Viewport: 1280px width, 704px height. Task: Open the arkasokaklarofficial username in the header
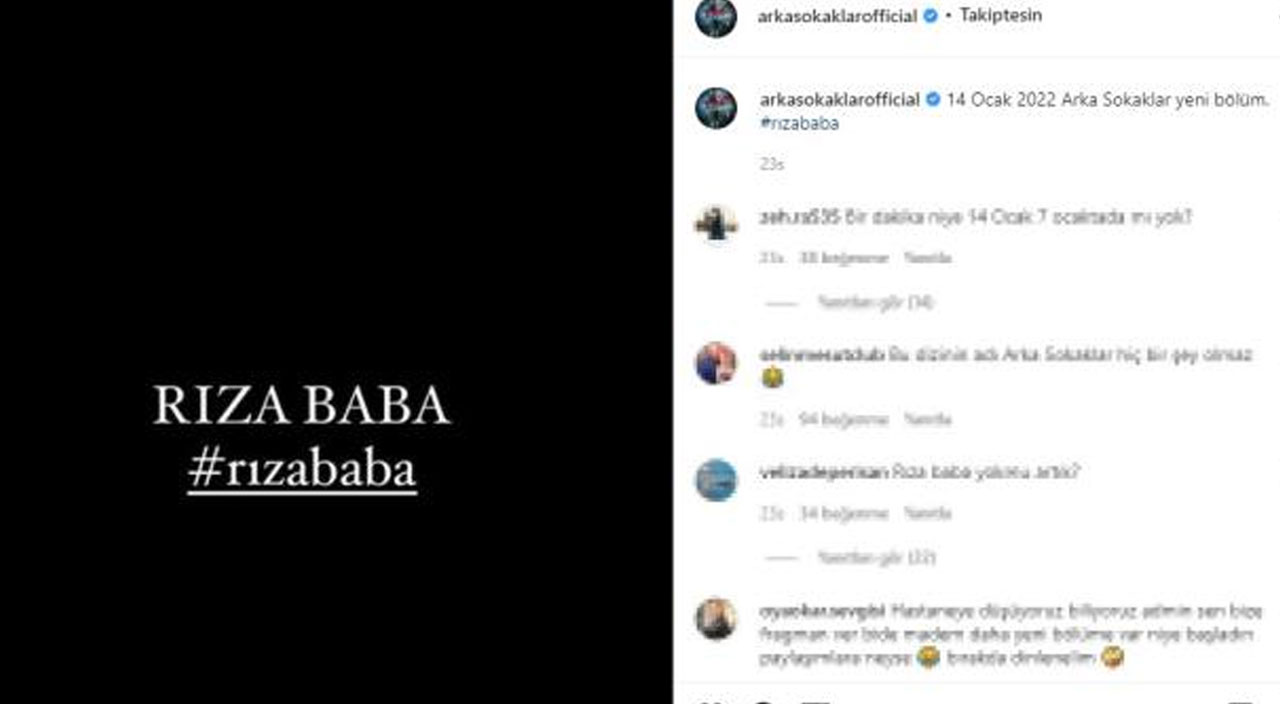pyautogui.click(x=838, y=16)
